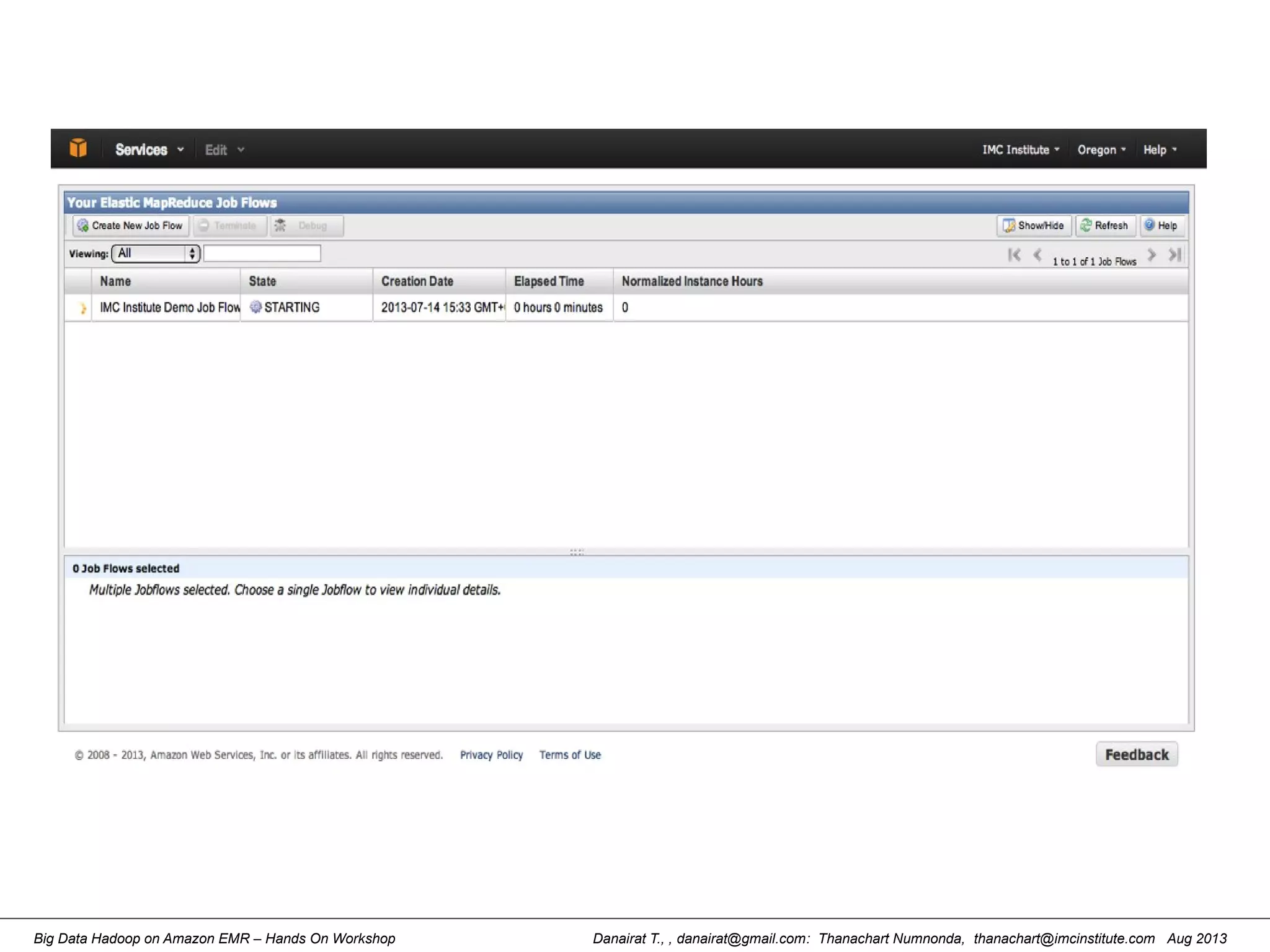Click the Debug toolbar button

(x=306, y=226)
